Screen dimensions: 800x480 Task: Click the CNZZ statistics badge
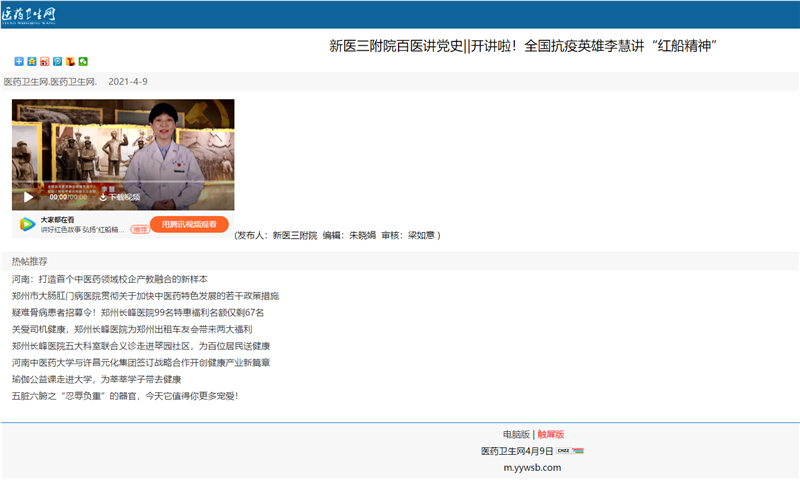coord(571,451)
